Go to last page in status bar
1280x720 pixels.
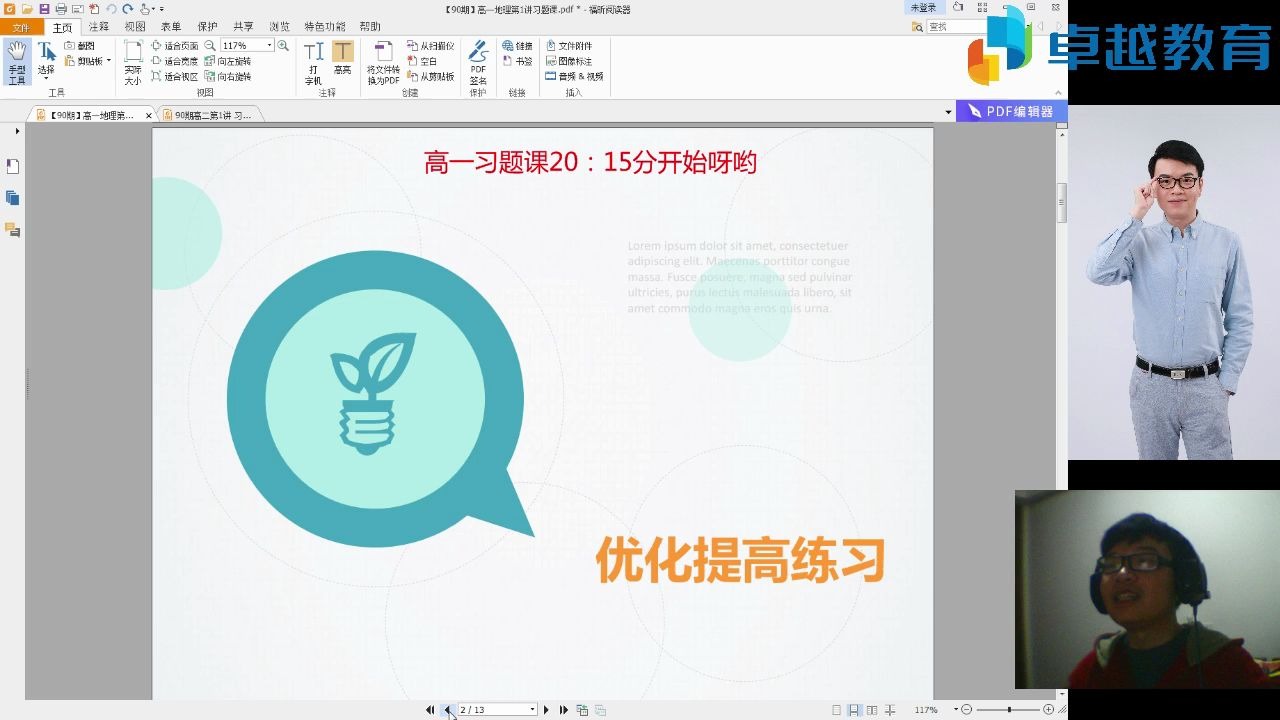pyautogui.click(x=564, y=710)
